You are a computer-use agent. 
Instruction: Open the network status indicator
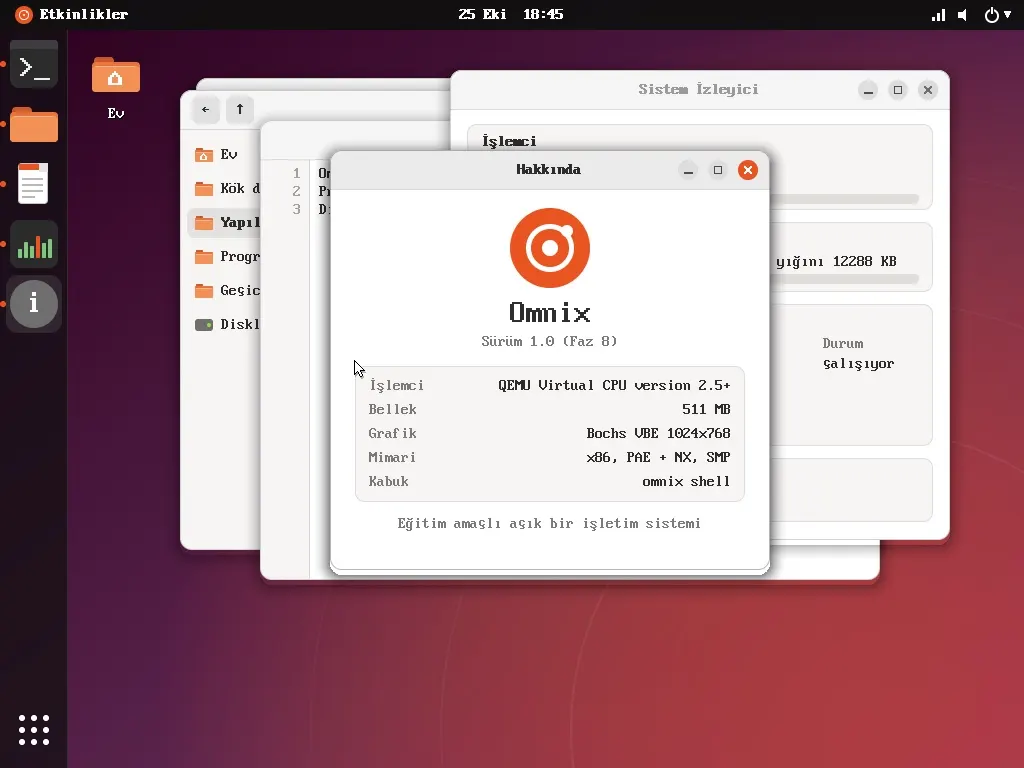(938, 14)
